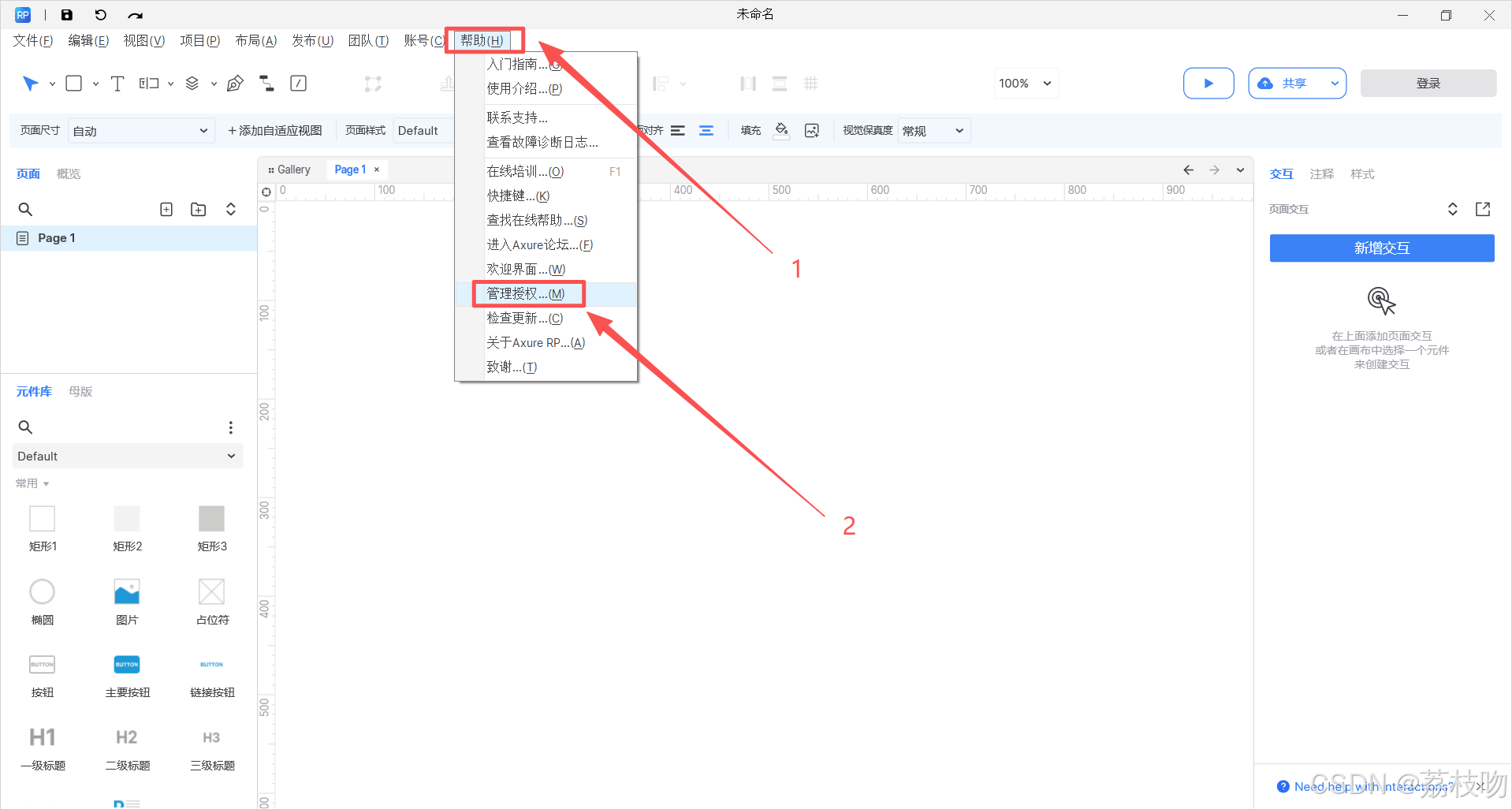
Task: Expand the 共享 dropdown arrow
Action: point(1335,83)
